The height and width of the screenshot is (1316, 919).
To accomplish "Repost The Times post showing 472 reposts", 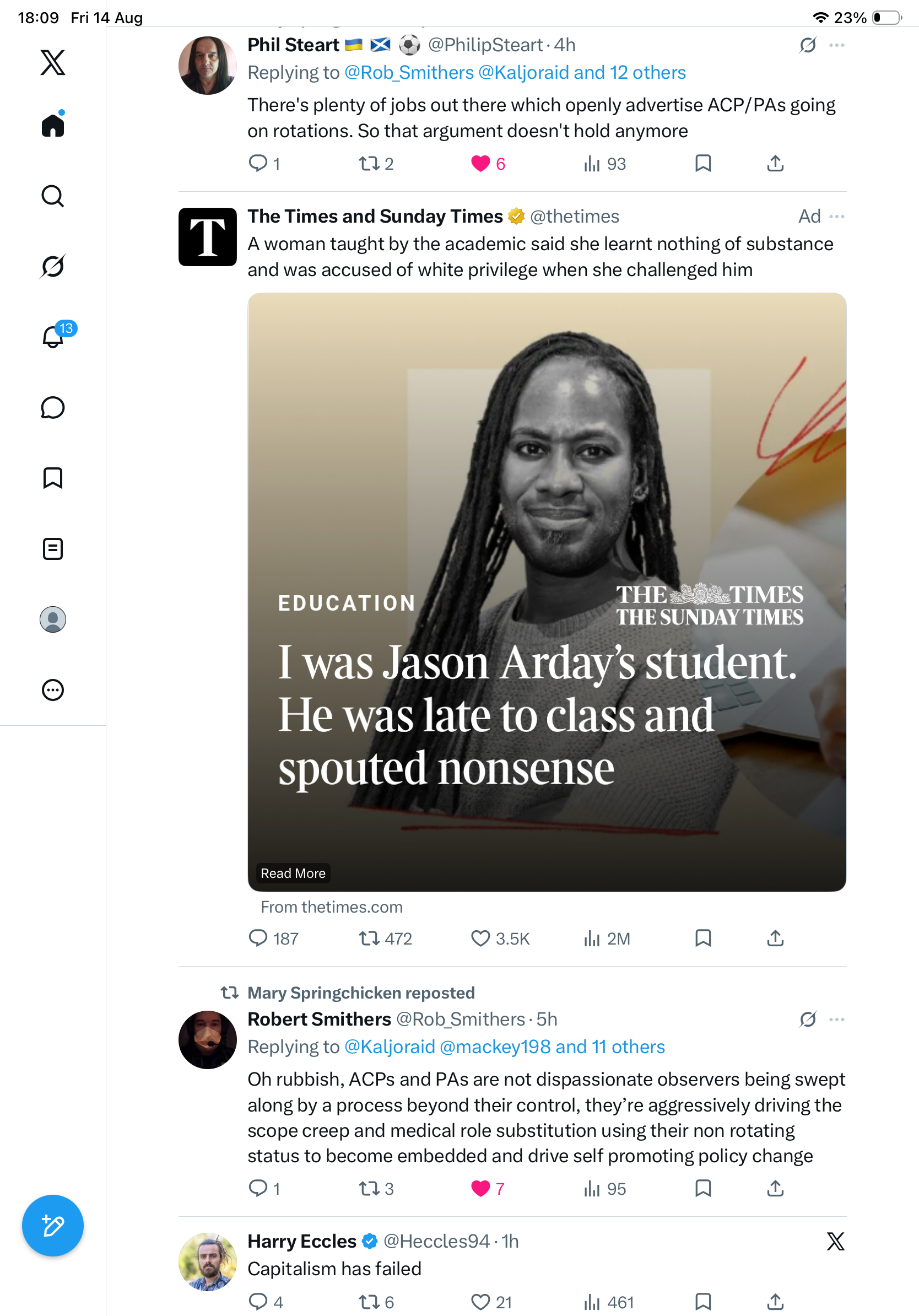I will click(369, 939).
